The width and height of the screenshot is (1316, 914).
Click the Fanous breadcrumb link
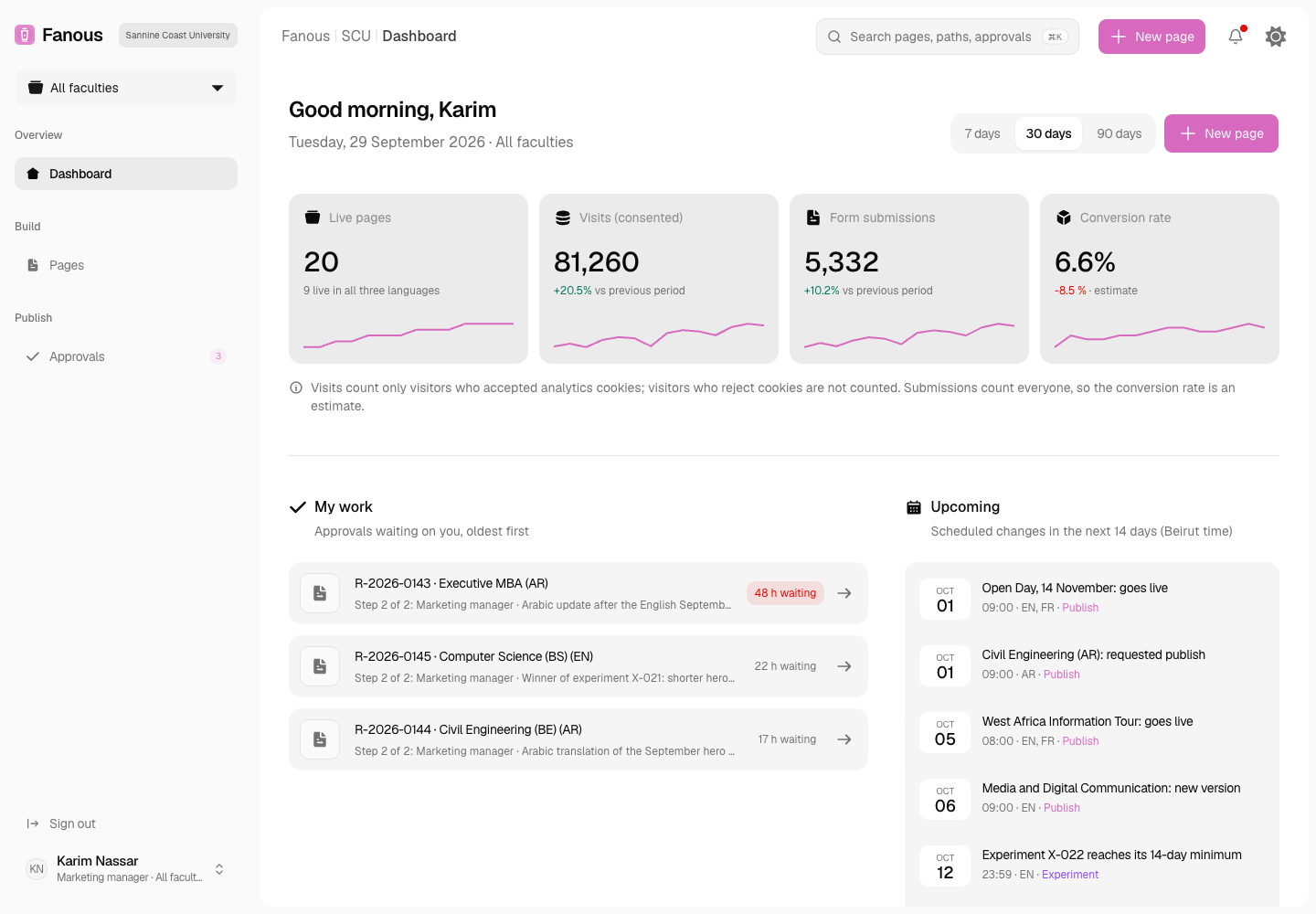click(x=305, y=37)
